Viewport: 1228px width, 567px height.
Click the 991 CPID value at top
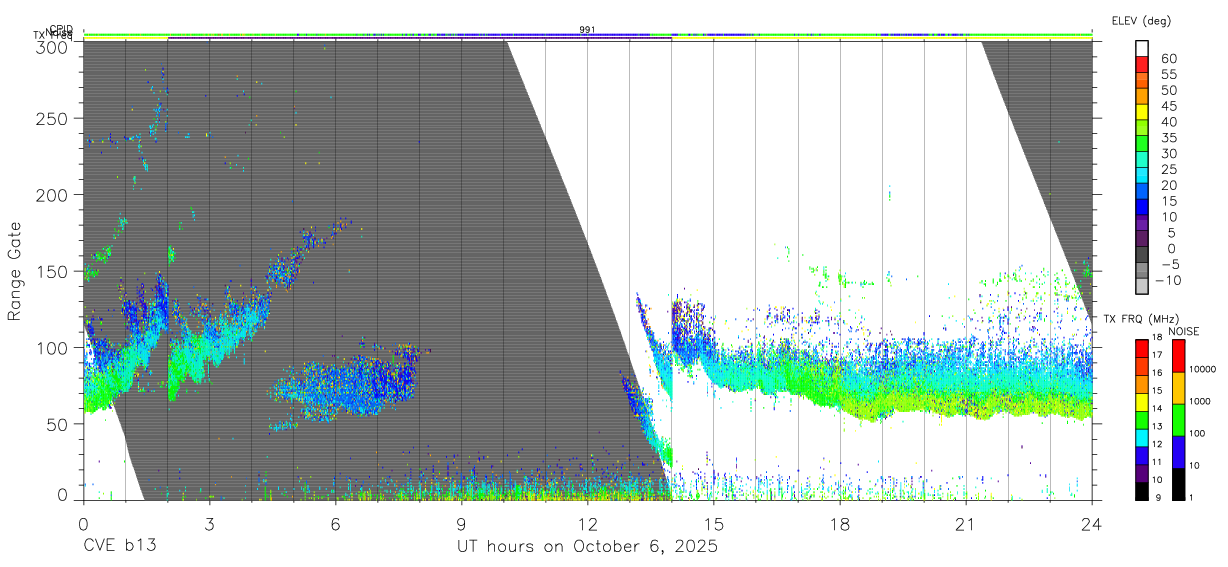pos(587,30)
